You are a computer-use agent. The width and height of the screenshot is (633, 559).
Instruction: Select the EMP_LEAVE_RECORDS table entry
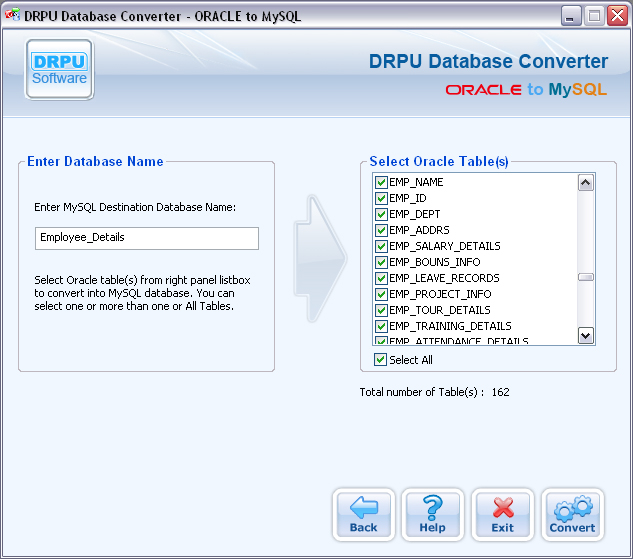point(444,278)
